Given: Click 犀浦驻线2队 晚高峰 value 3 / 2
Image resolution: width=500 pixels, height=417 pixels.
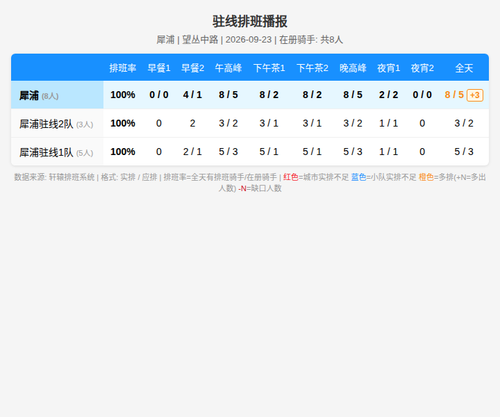Looking at the screenshot, I should (x=353, y=123).
